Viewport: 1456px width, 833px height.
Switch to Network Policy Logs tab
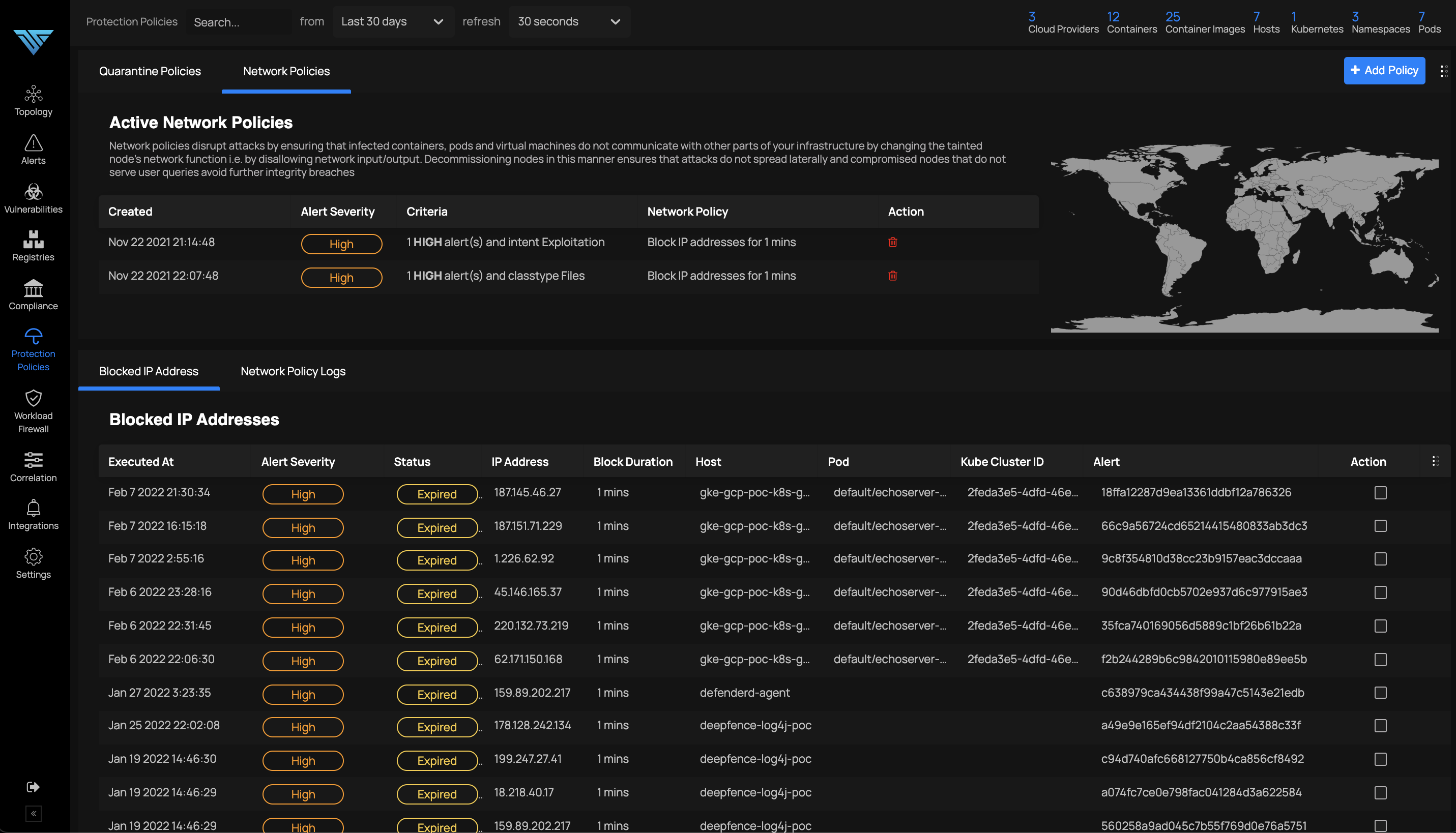pyautogui.click(x=293, y=371)
